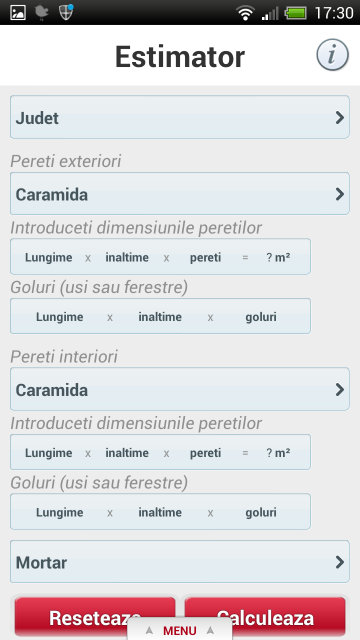Screen dimensions: 360x640
Task: Open the info icon beside Estimator
Action: 332,55
